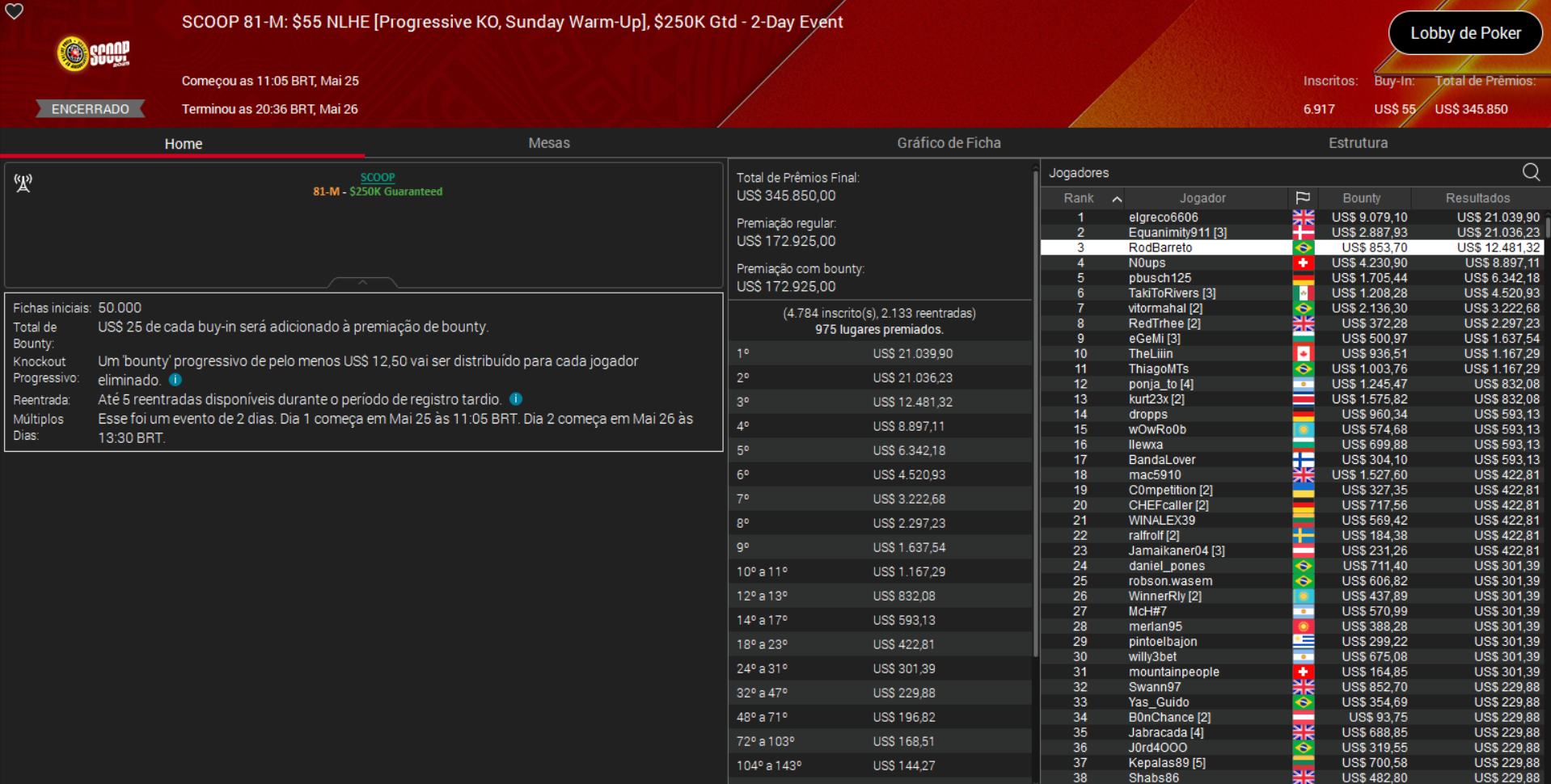The height and width of the screenshot is (784, 1551).
Task: Click the SCOOP logo
Action: coord(94,53)
